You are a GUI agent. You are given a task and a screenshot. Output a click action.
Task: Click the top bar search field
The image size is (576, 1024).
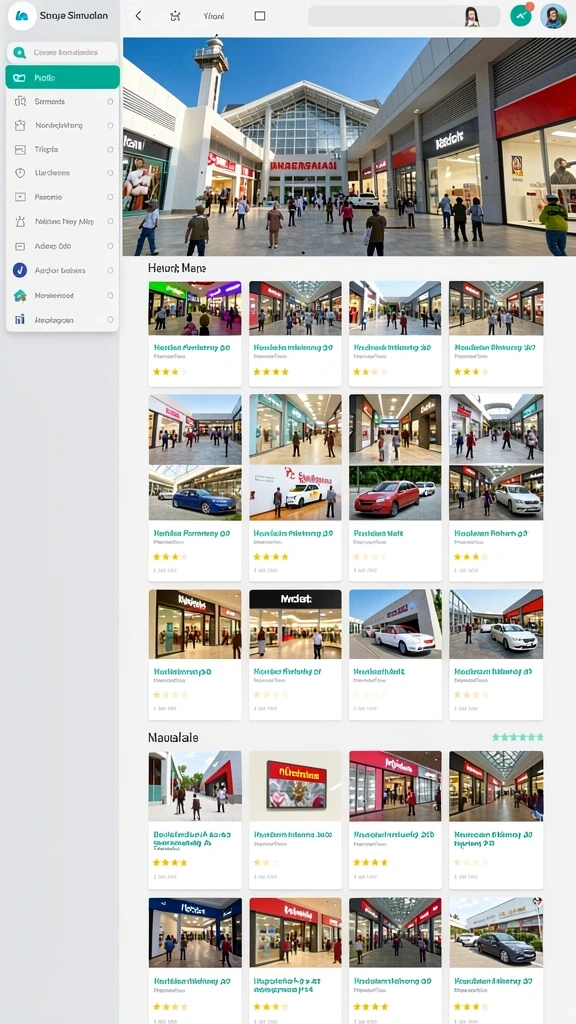tap(404, 16)
